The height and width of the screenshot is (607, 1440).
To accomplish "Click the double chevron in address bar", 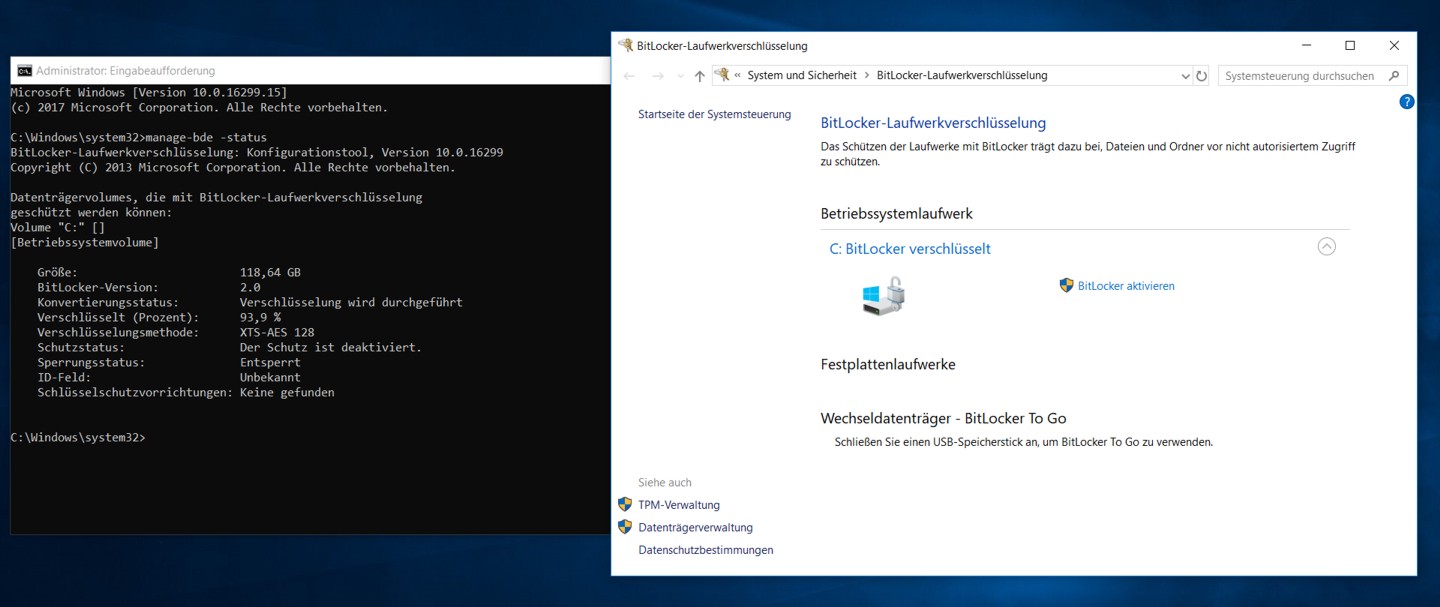I will tap(738, 76).
